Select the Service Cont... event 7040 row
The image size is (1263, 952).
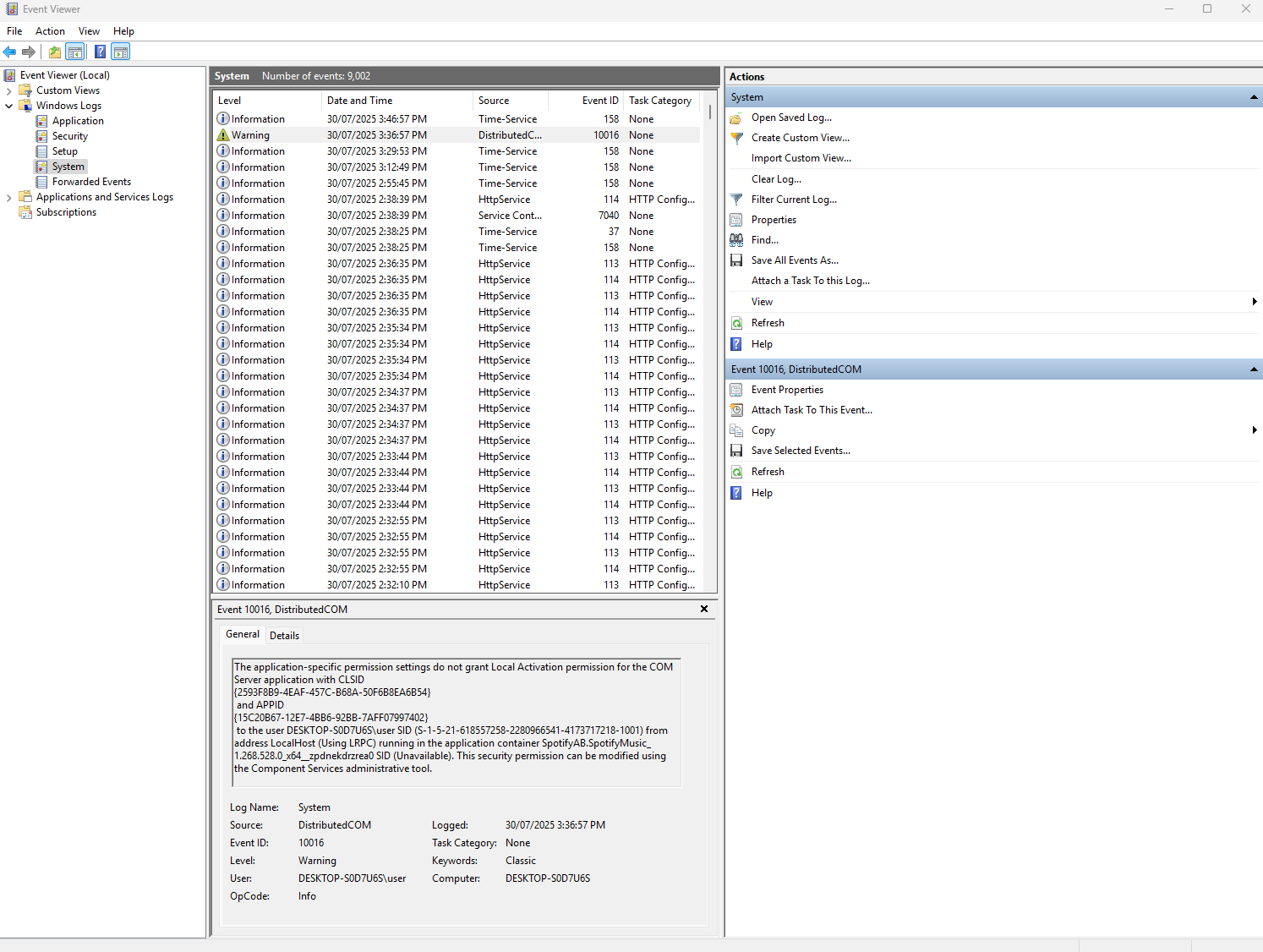coord(457,216)
